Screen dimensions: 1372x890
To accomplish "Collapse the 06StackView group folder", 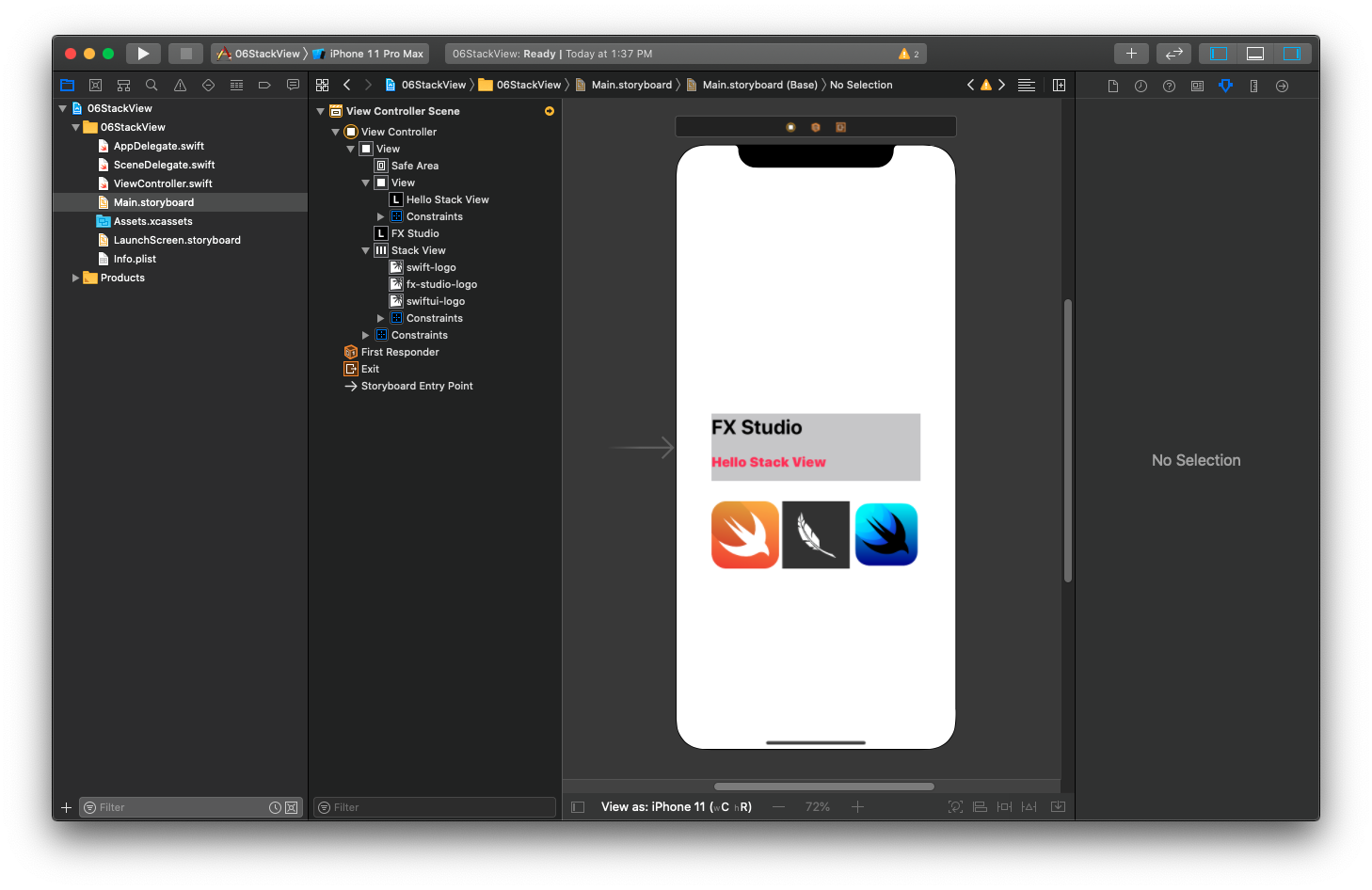I will tap(76, 127).
